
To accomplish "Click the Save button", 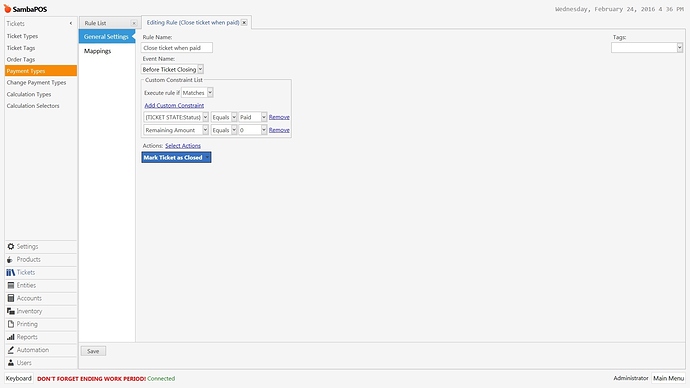I will (93, 351).
